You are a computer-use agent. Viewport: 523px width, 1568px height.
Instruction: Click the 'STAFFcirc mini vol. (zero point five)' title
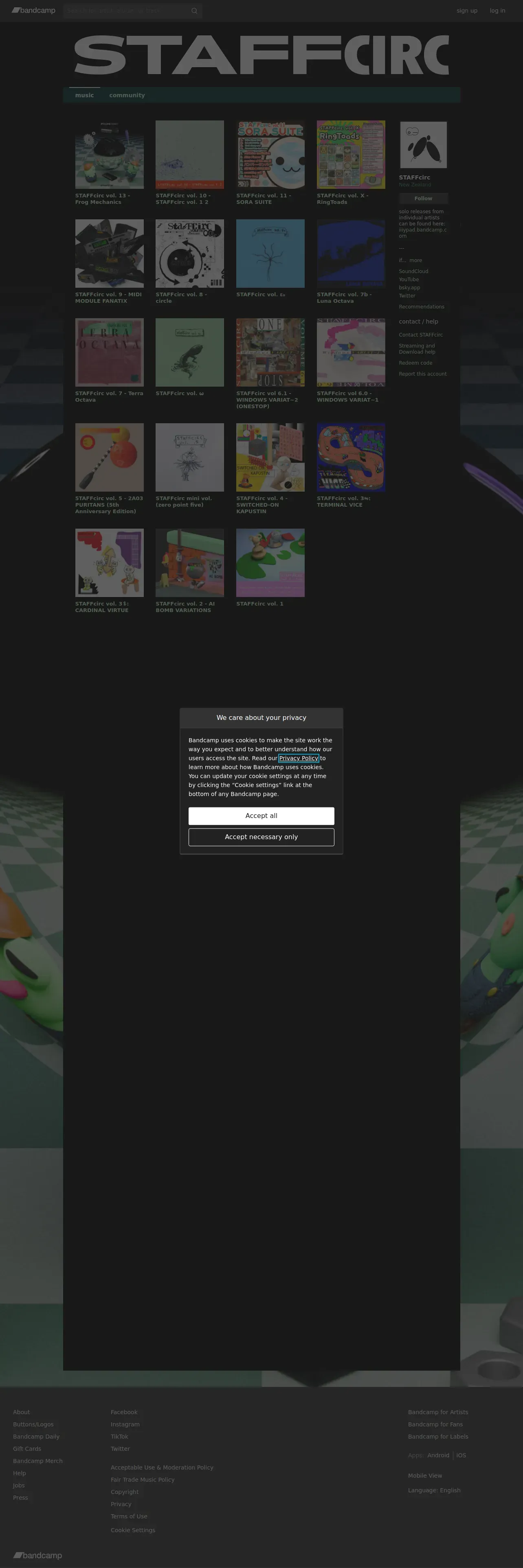point(184,501)
